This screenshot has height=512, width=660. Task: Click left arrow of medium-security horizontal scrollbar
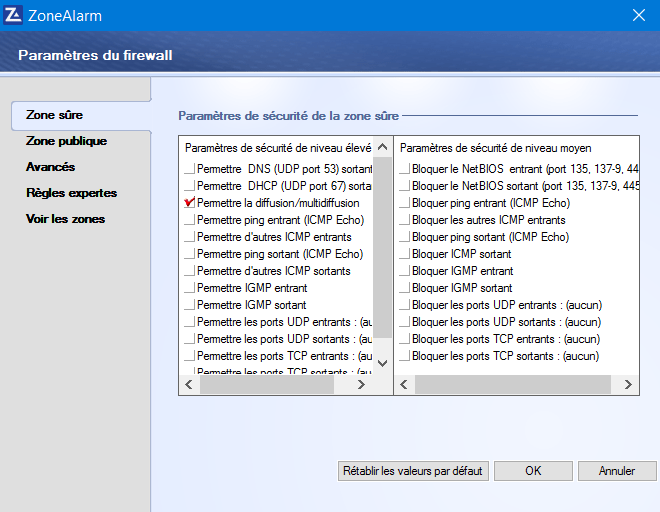tap(404, 384)
